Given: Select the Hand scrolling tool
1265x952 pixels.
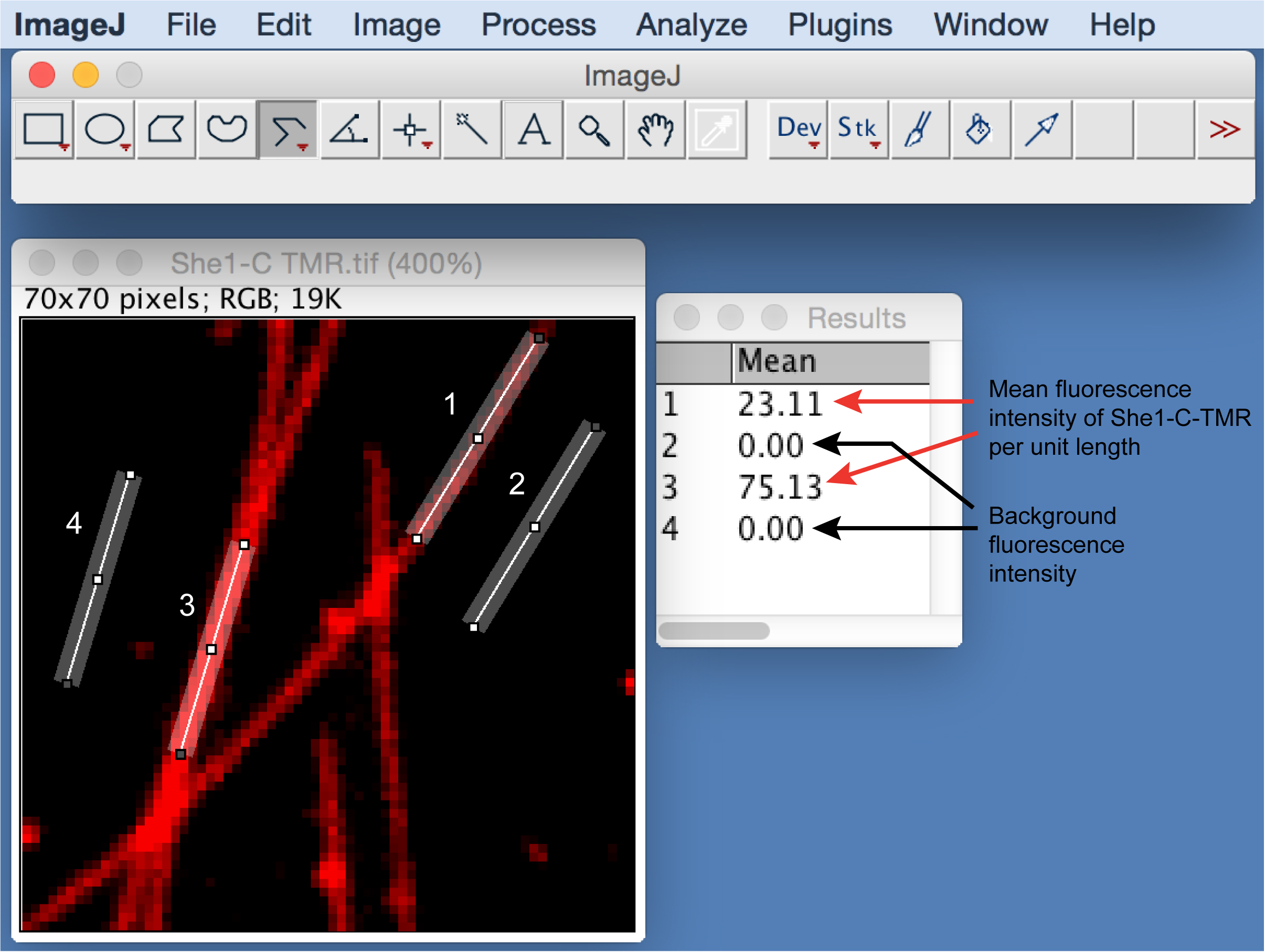Looking at the screenshot, I should (x=655, y=130).
